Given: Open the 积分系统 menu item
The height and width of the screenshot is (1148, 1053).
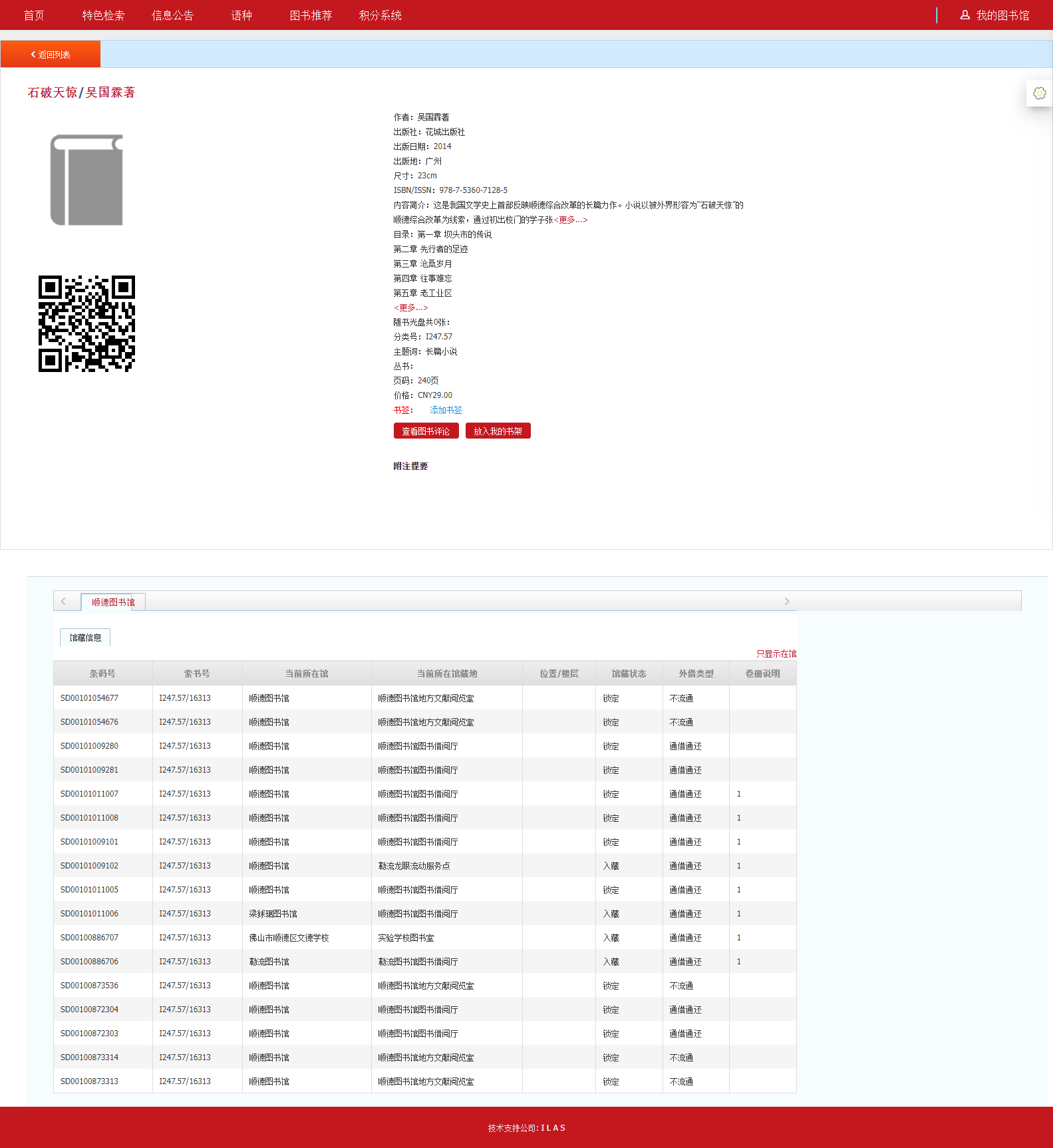Looking at the screenshot, I should click(380, 15).
